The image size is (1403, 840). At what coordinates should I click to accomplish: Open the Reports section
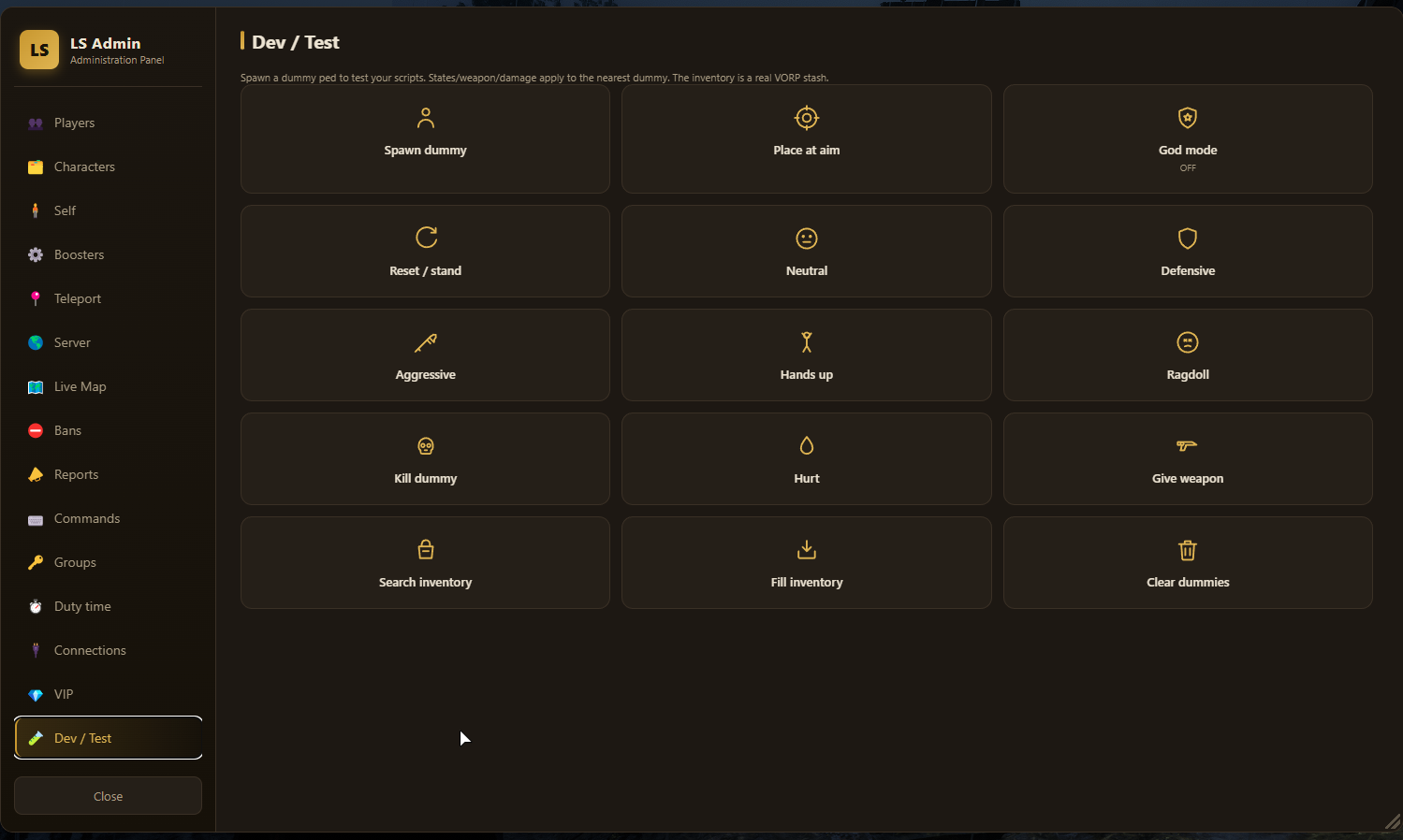(x=108, y=474)
